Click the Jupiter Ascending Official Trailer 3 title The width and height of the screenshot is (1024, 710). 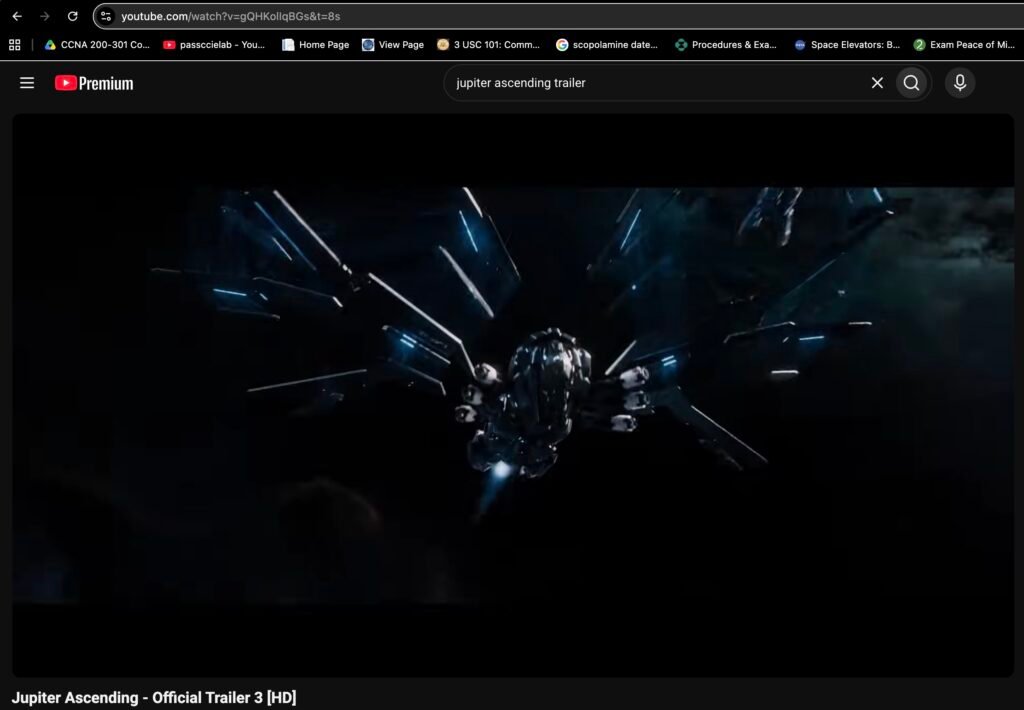154,698
